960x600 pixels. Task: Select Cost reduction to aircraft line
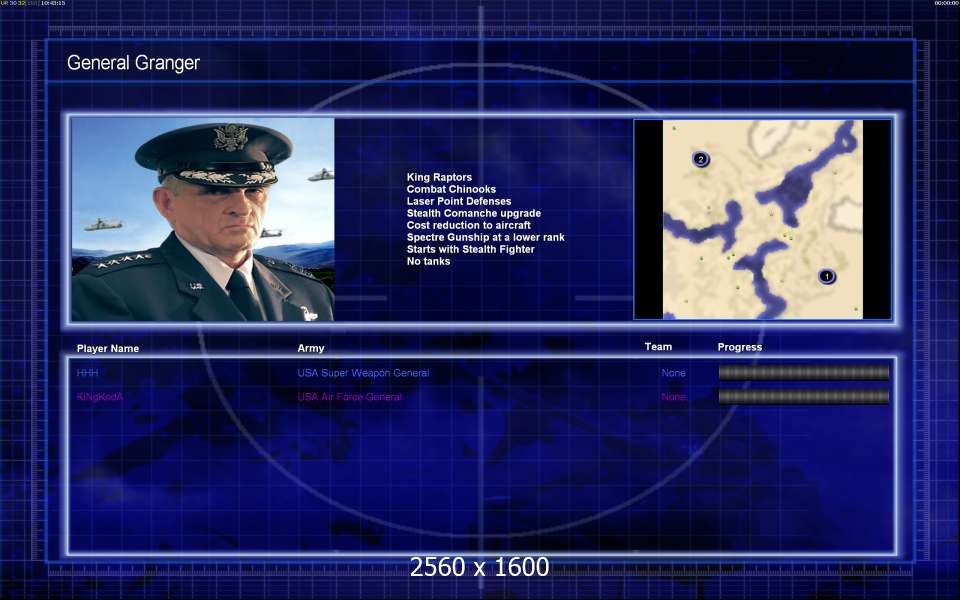click(468, 225)
